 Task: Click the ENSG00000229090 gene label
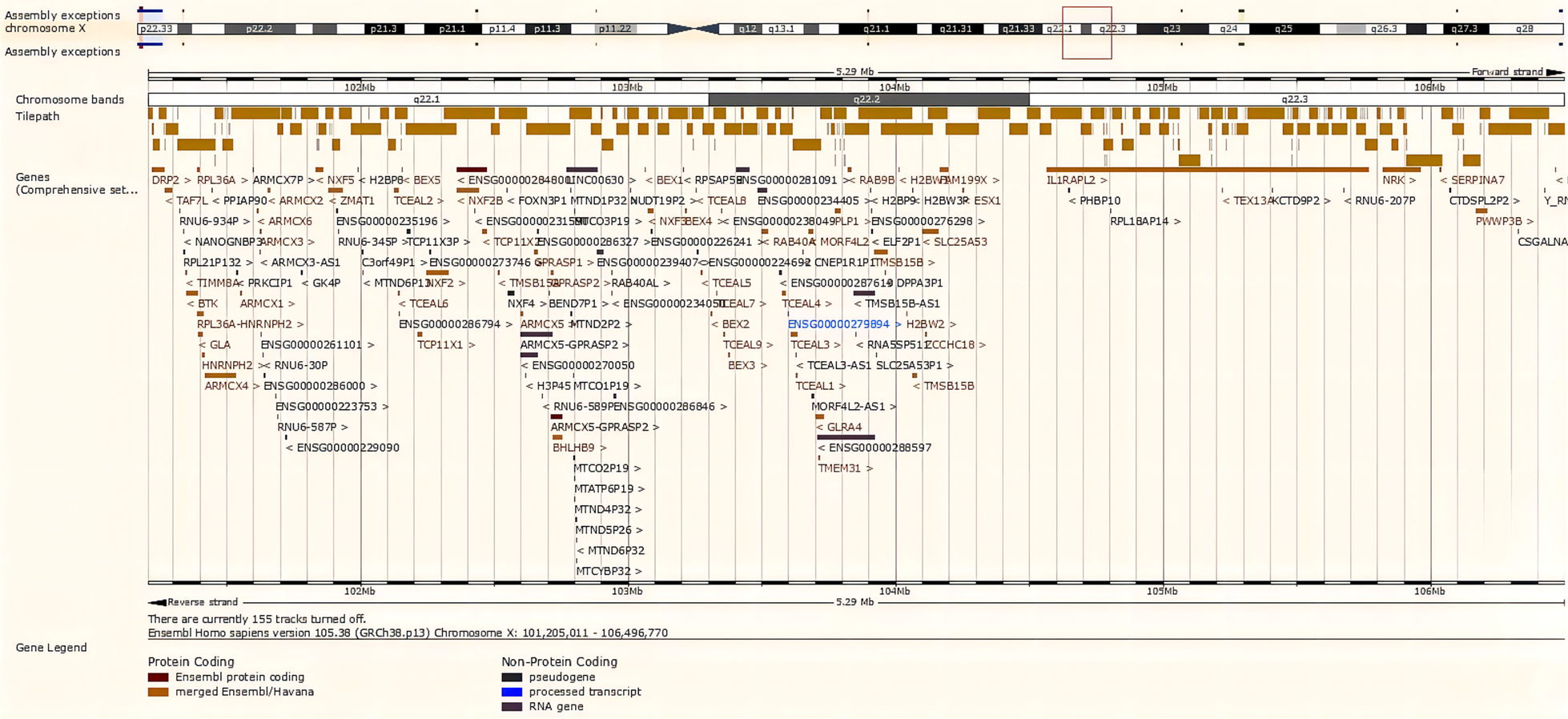343,448
